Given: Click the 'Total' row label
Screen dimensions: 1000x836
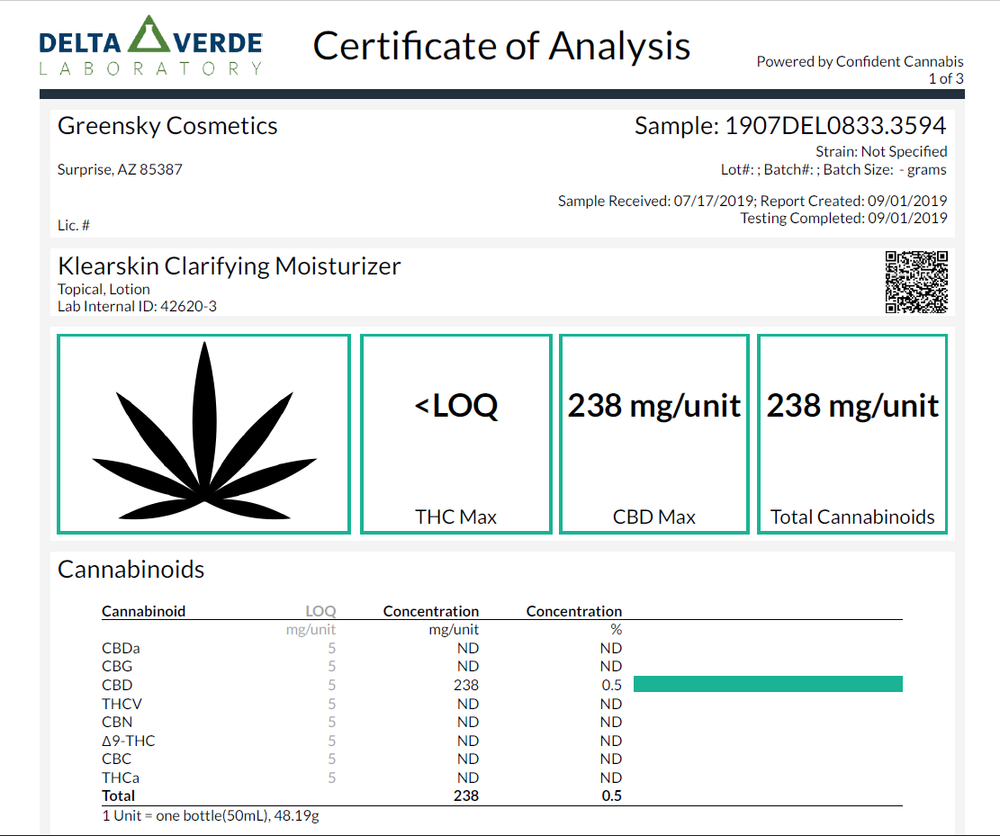Looking at the screenshot, I should (118, 796).
